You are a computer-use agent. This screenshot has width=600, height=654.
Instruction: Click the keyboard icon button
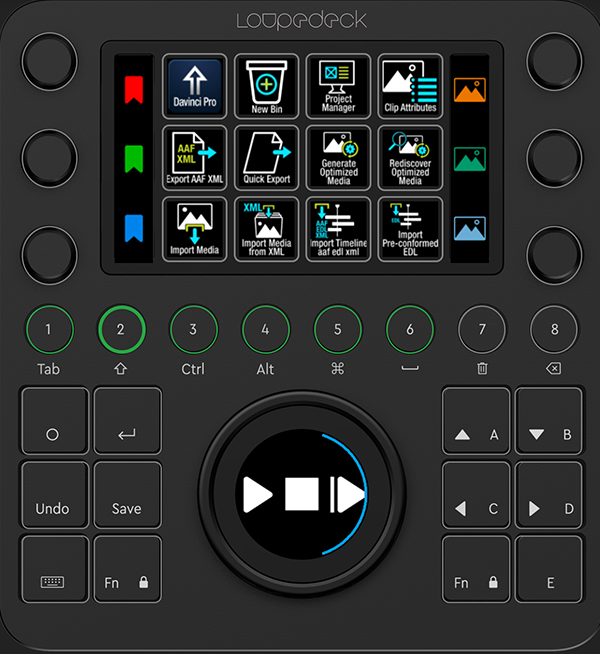55,569
